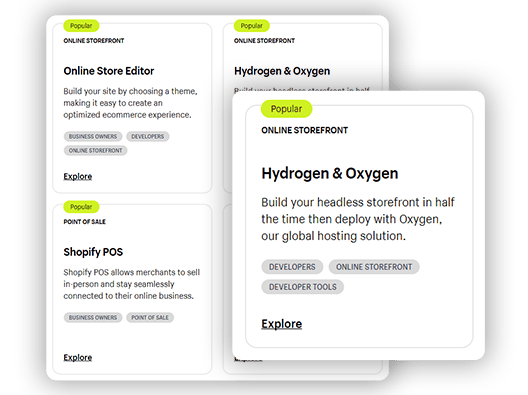The width and height of the screenshot is (528, 395).
Task: Click DEVELOPERS tag in Online Store Editor card
Action: click(147, 136)
